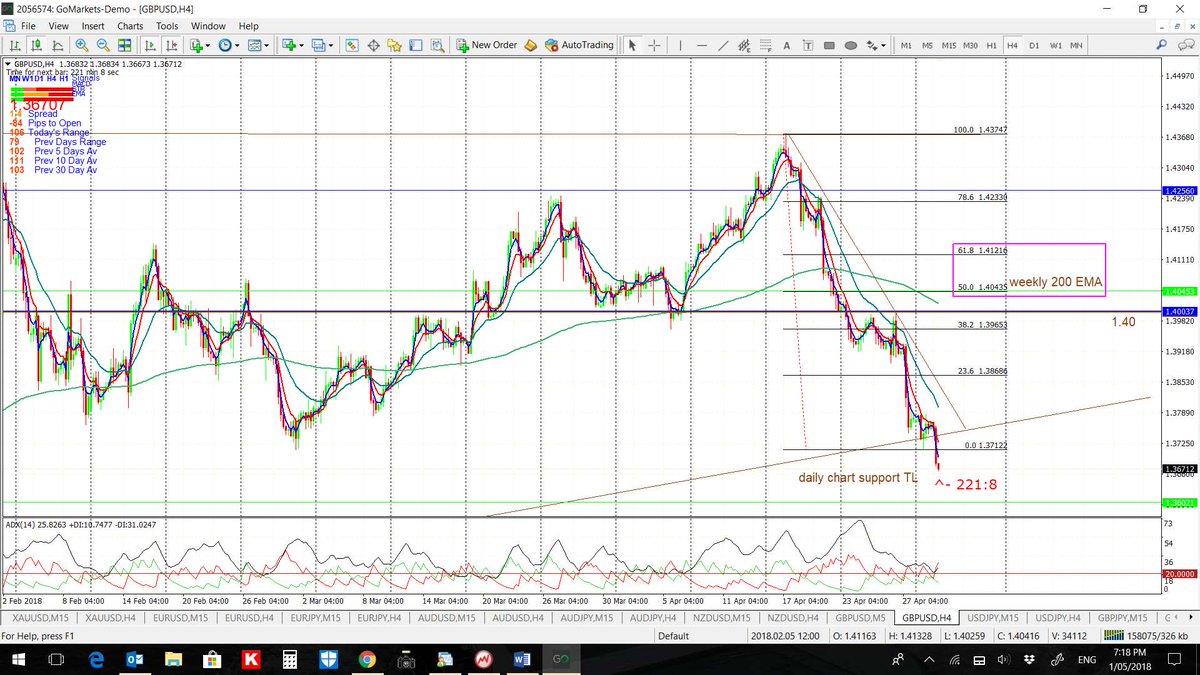
Task: Select the text label tool
Action: coord(807,45)
